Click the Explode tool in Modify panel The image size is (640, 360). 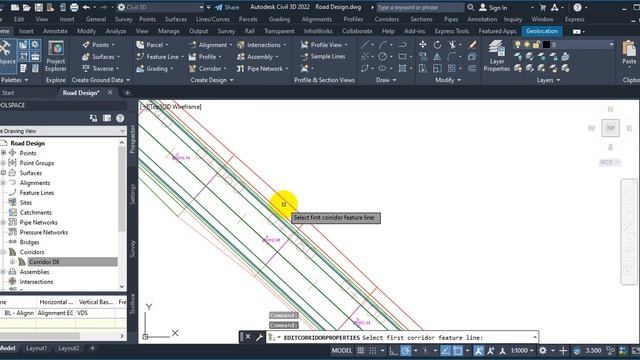pyautogui.click(x=472, y=56)
